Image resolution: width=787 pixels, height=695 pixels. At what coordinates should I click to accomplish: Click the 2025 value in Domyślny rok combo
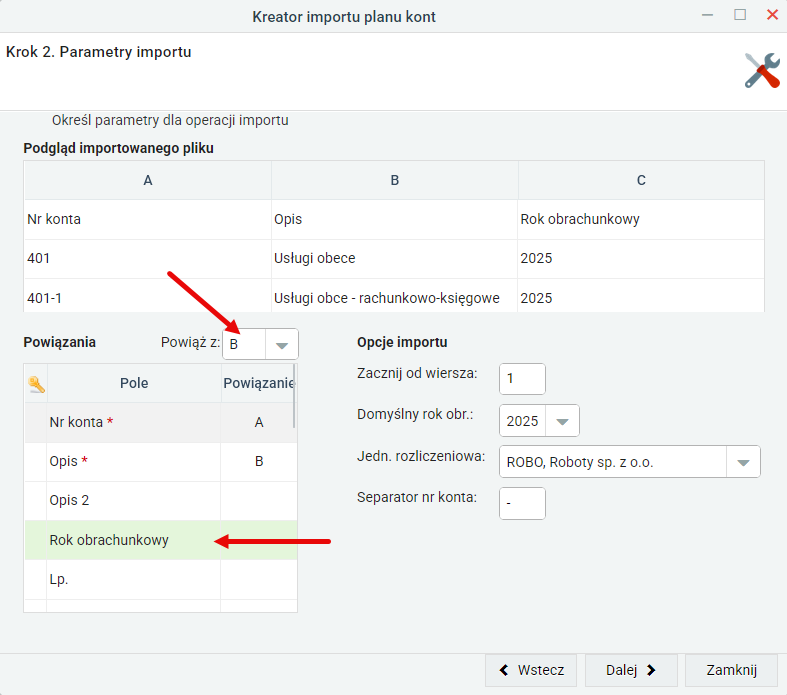[522, 421]
